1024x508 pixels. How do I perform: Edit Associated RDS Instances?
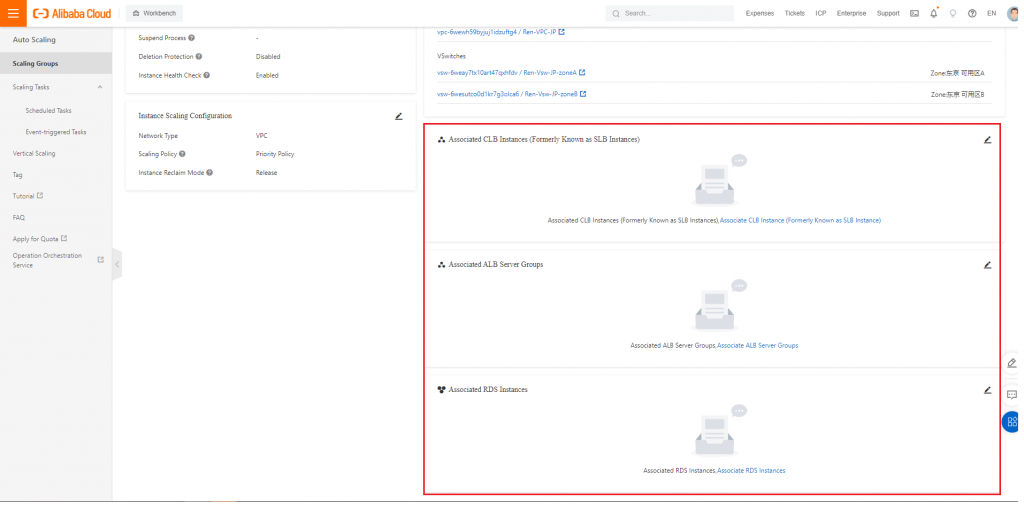[987, 390]
